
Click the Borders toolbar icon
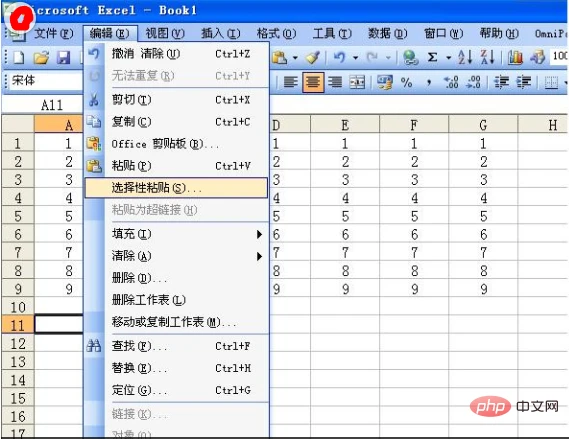pos(552,83)
